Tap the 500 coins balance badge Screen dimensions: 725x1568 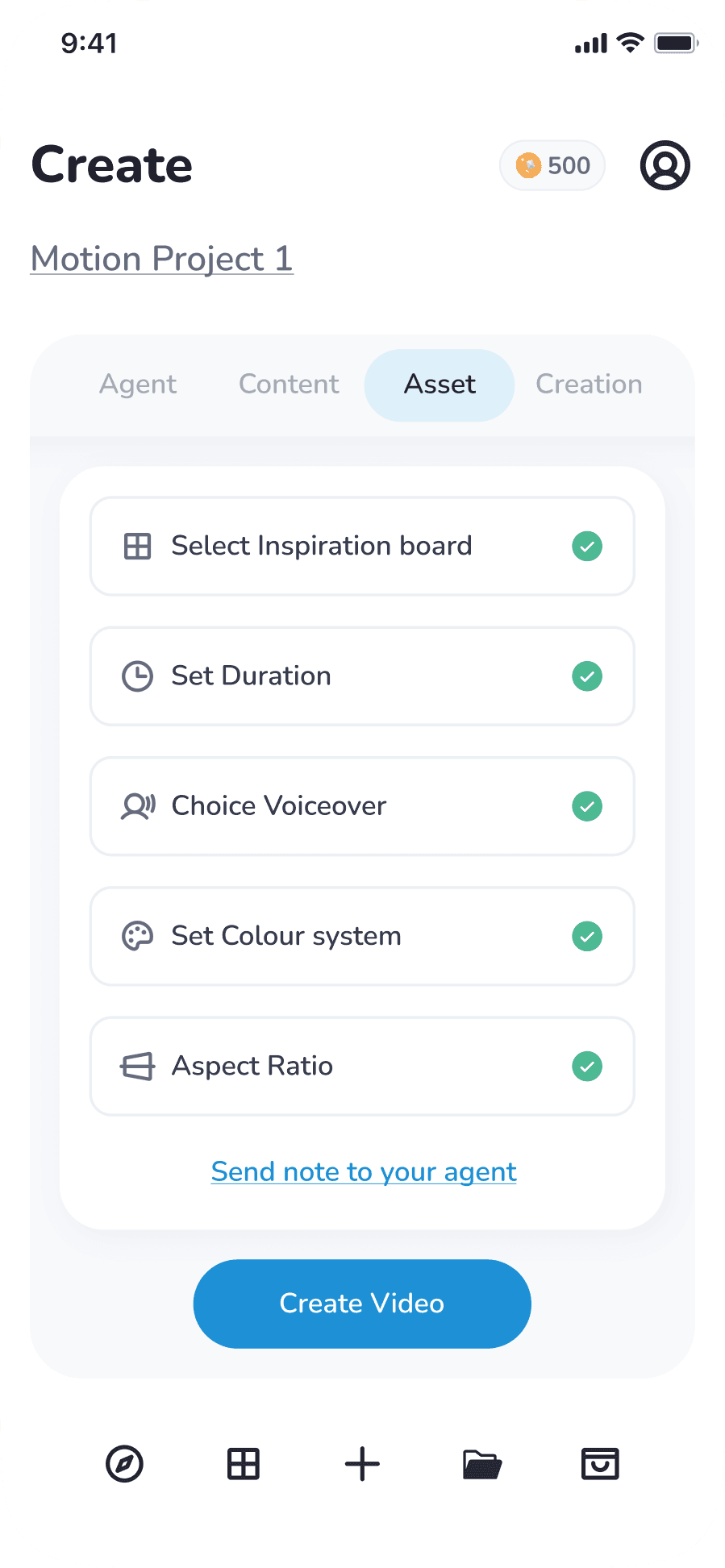pyautogui.click(x=552, y=165)
